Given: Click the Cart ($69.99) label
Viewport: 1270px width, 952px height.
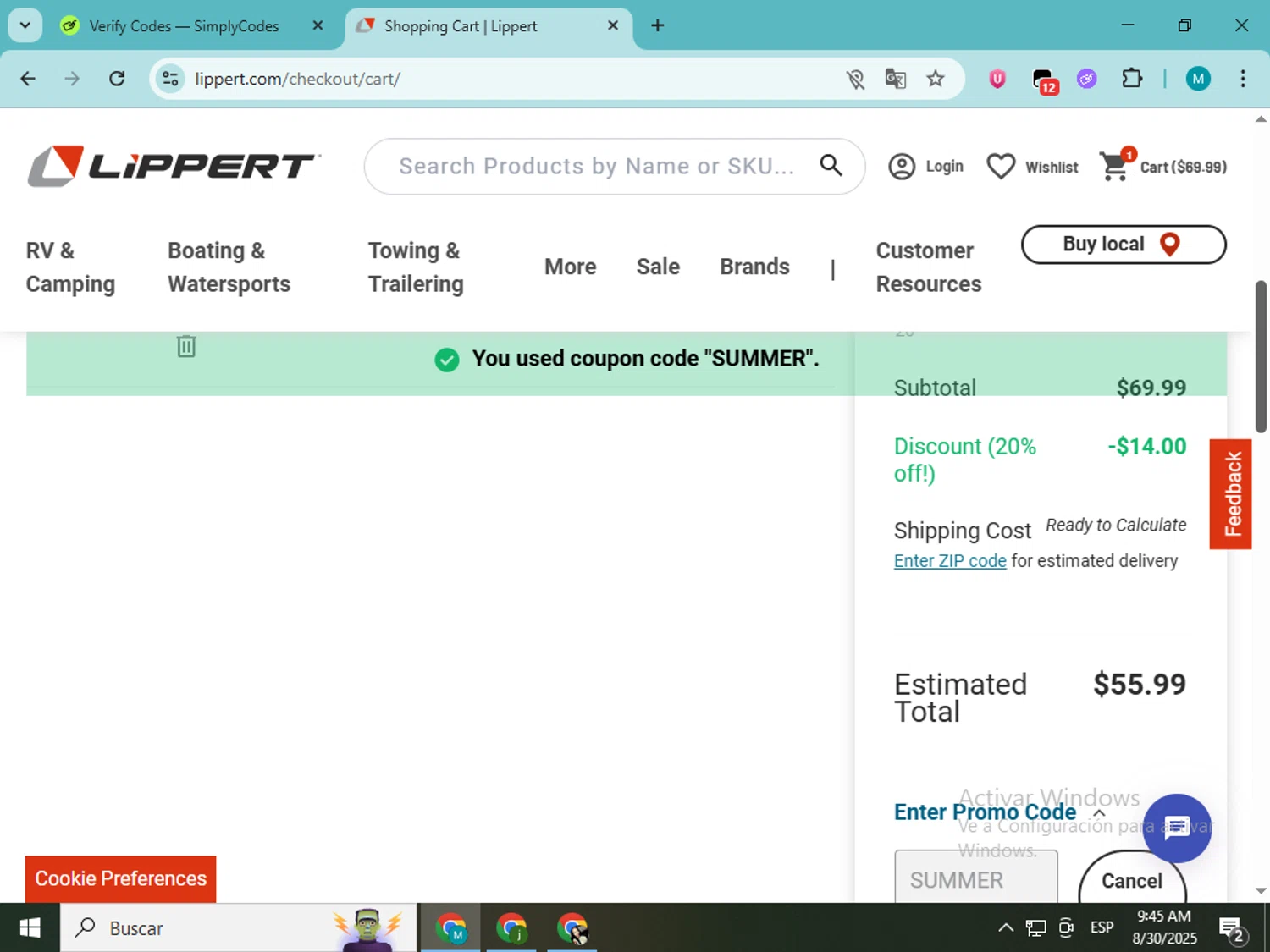Looking at the screenshot, I should pyautogui.click(x=1183, y=168).
